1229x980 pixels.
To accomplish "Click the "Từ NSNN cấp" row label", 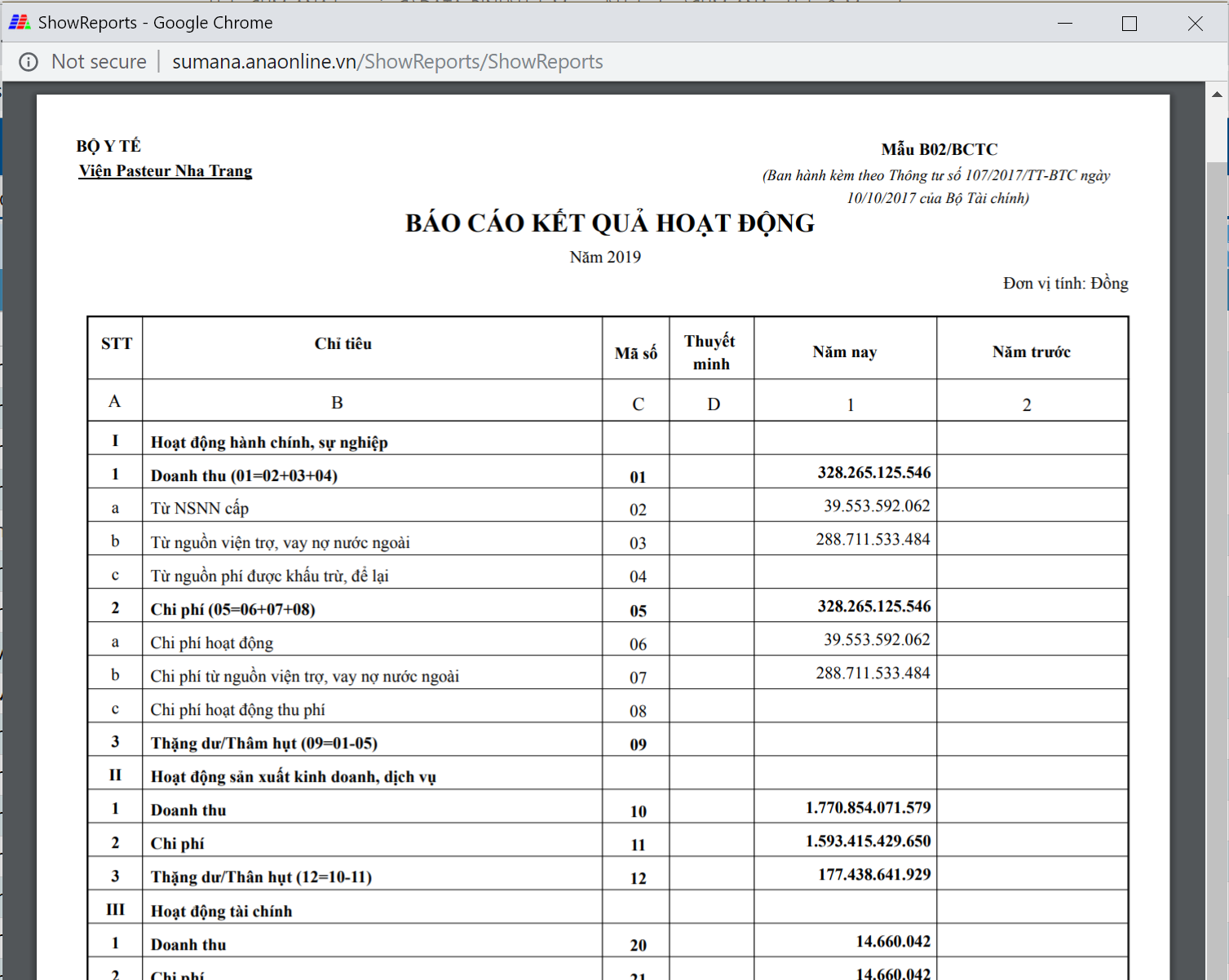I will (x=200, y=509).
